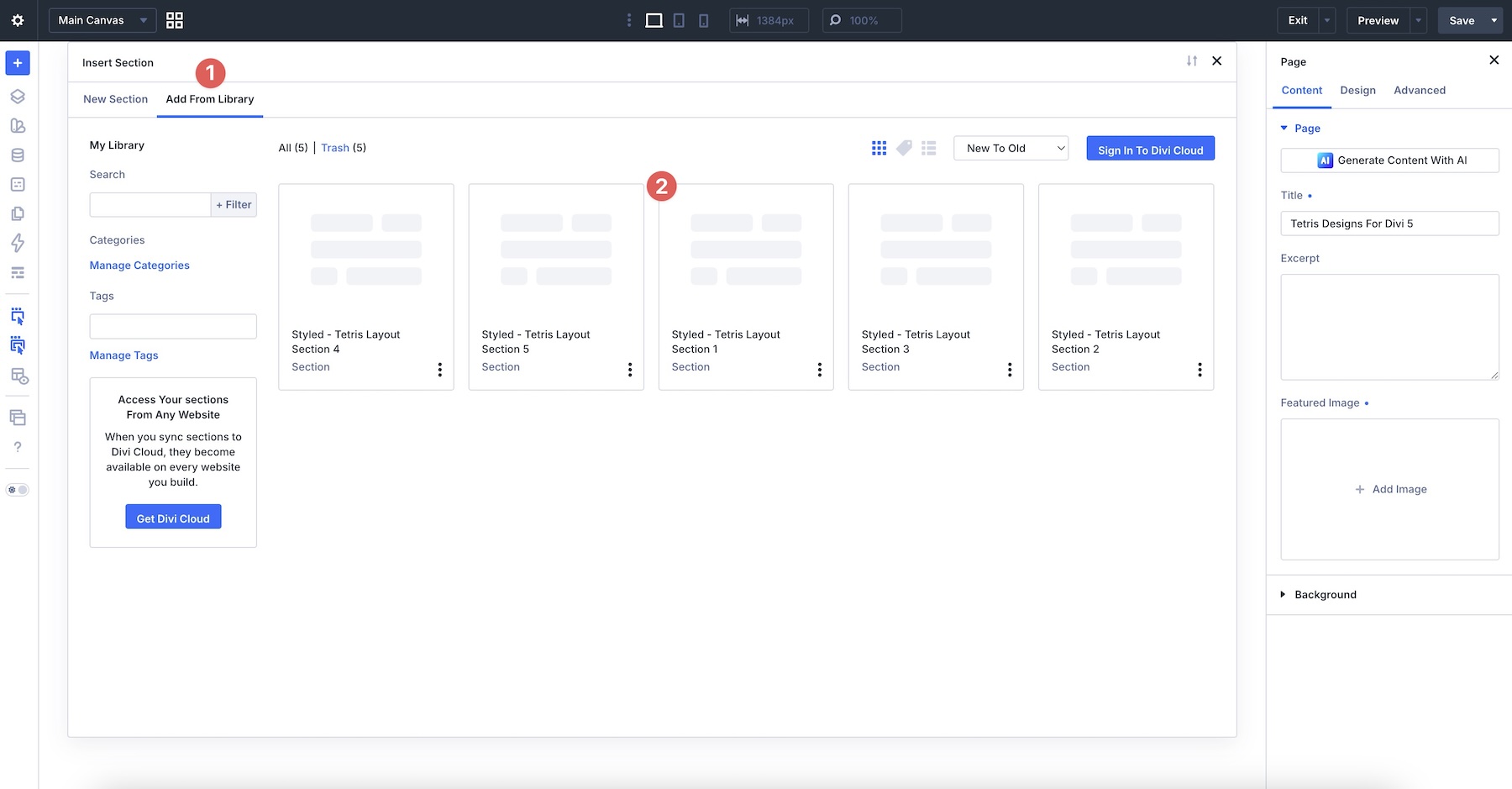Open options menu for Tetris Layout Section 1

pos(820,370)
